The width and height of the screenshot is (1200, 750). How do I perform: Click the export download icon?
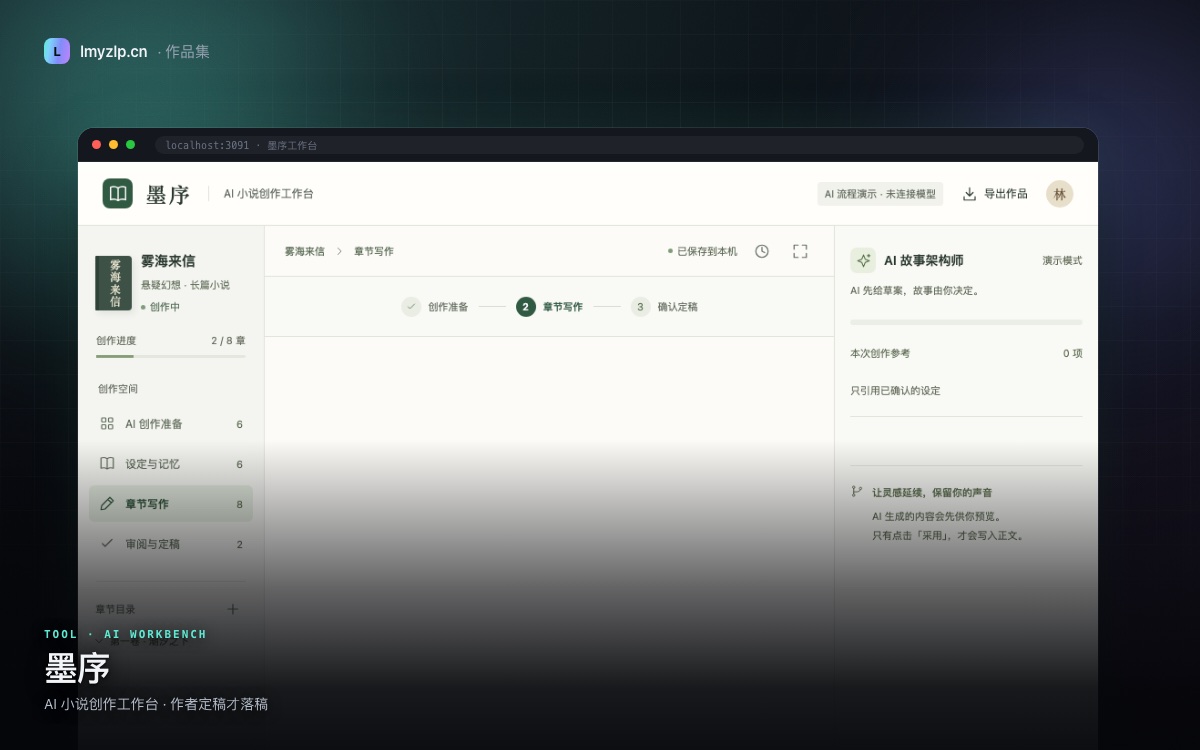pyautogui.click(x=969, y=194)
